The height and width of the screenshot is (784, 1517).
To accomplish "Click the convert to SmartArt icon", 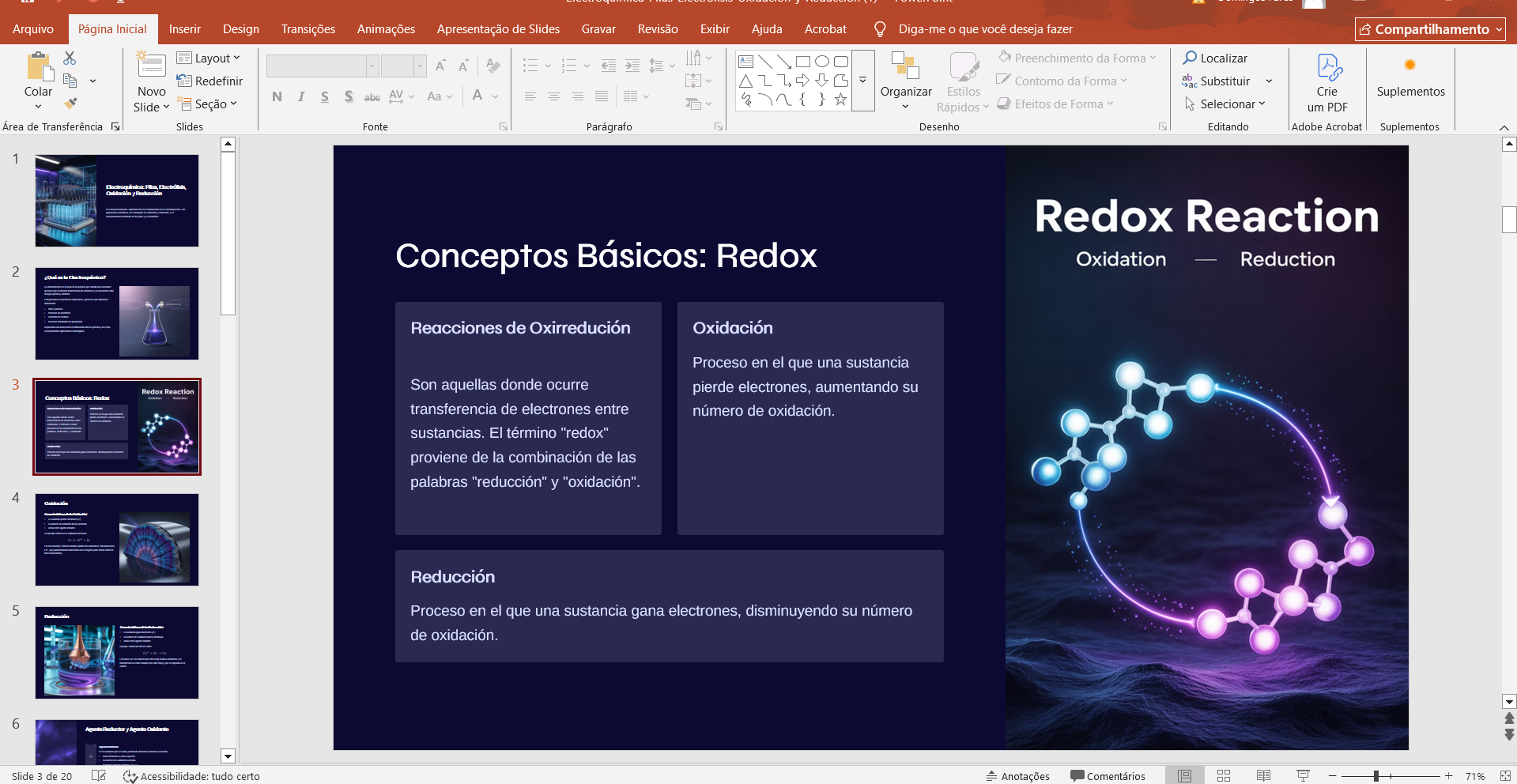I will 693,104.
